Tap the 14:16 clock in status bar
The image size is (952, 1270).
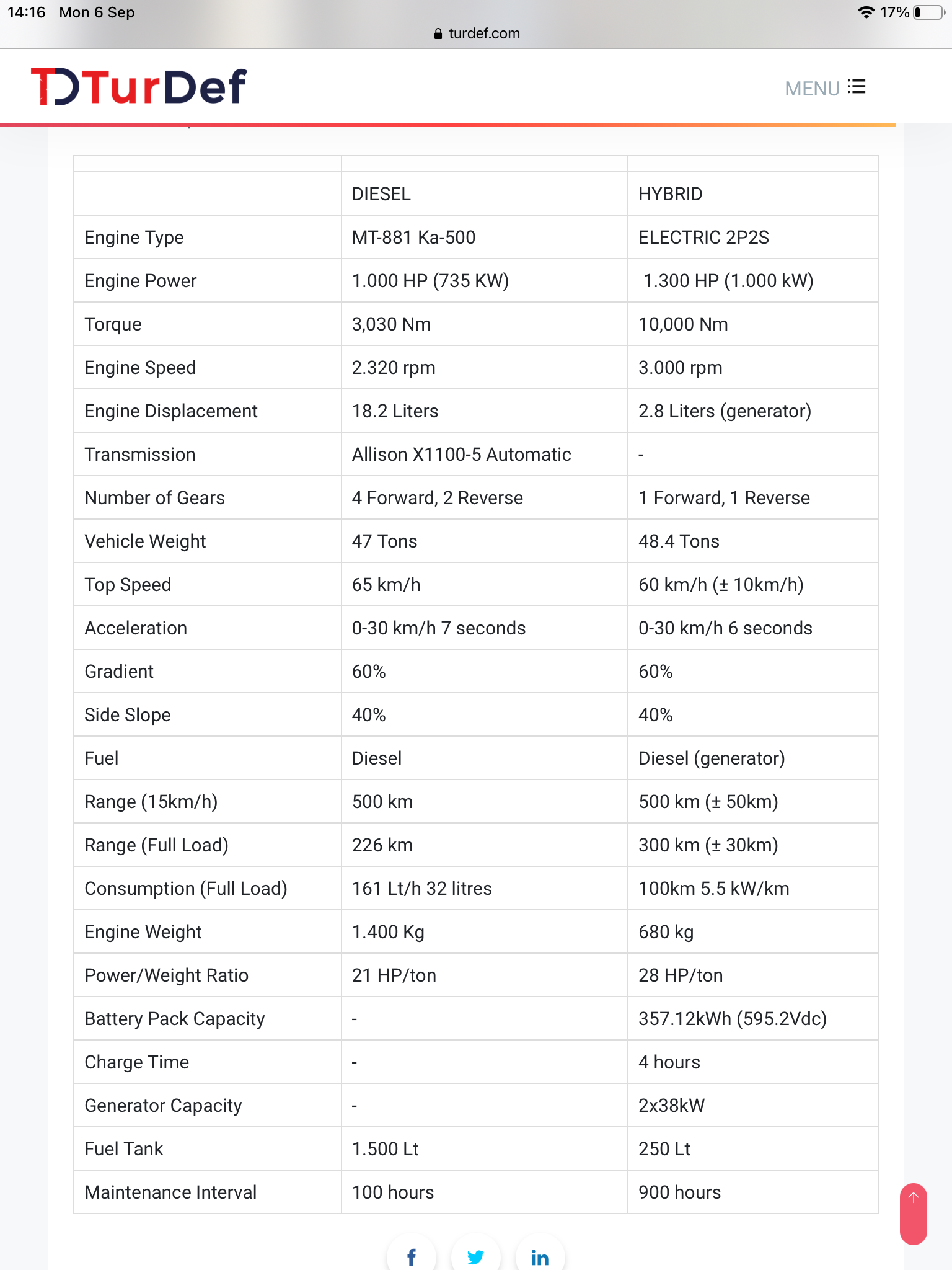(x=27, y=12)
